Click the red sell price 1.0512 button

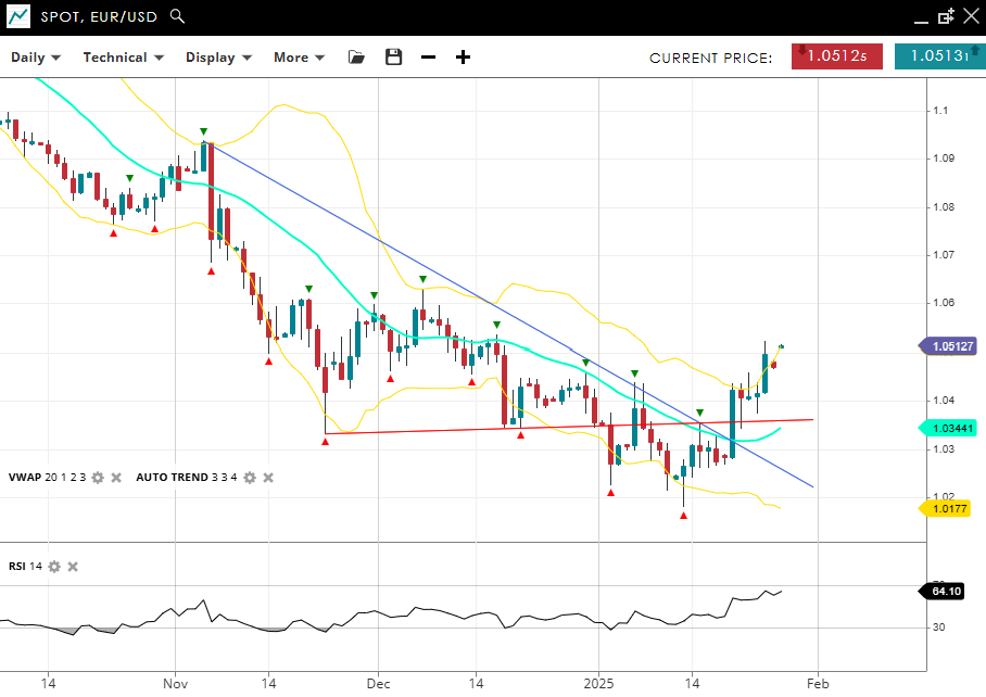[x=836, y=56]
